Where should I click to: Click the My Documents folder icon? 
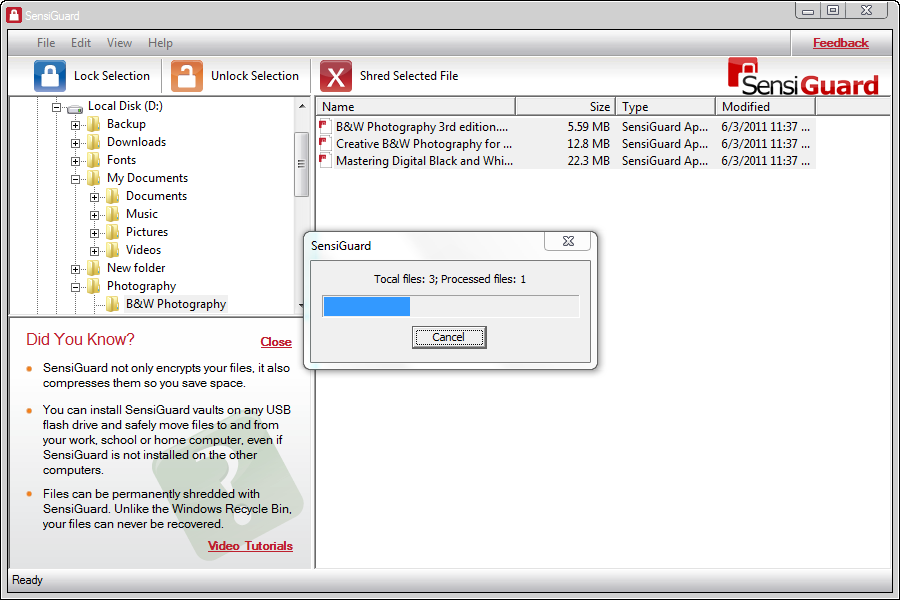tap(94, 178)
